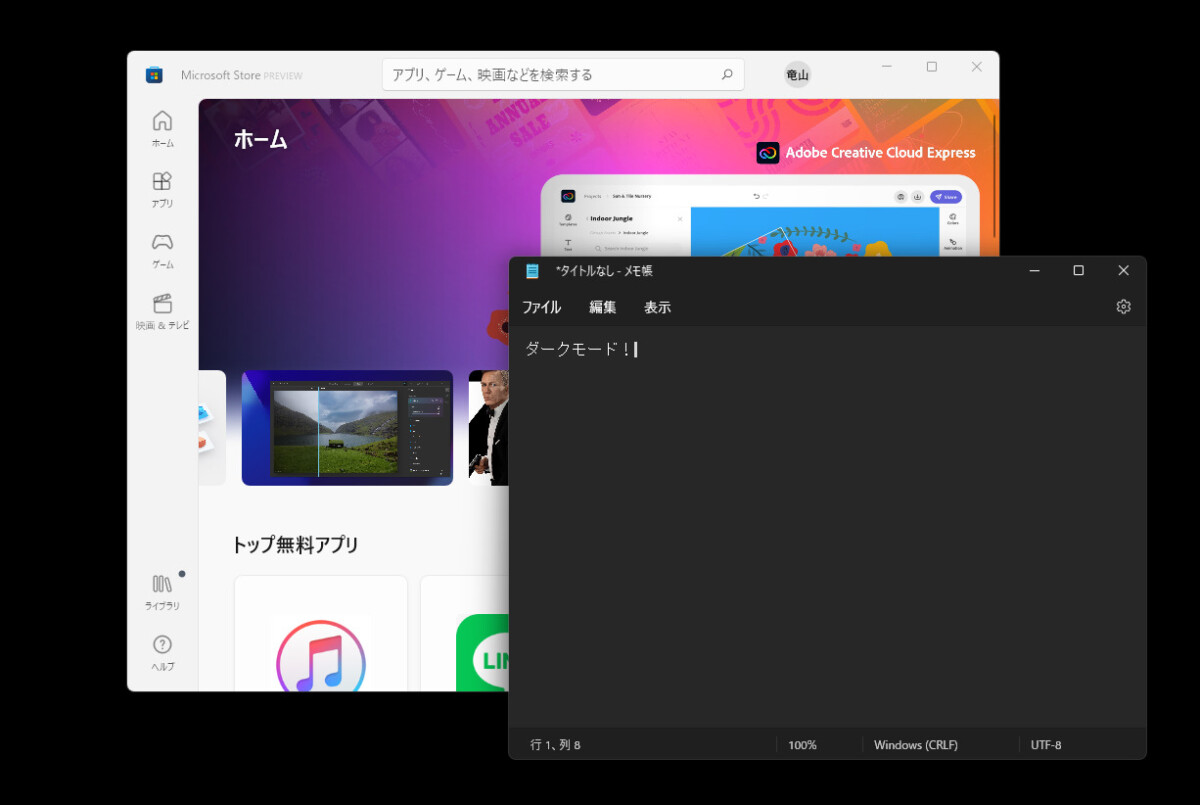Screen dimensions: 1200x805
Task: Click the partially visible left carousel card
Action: click(212, 428)
